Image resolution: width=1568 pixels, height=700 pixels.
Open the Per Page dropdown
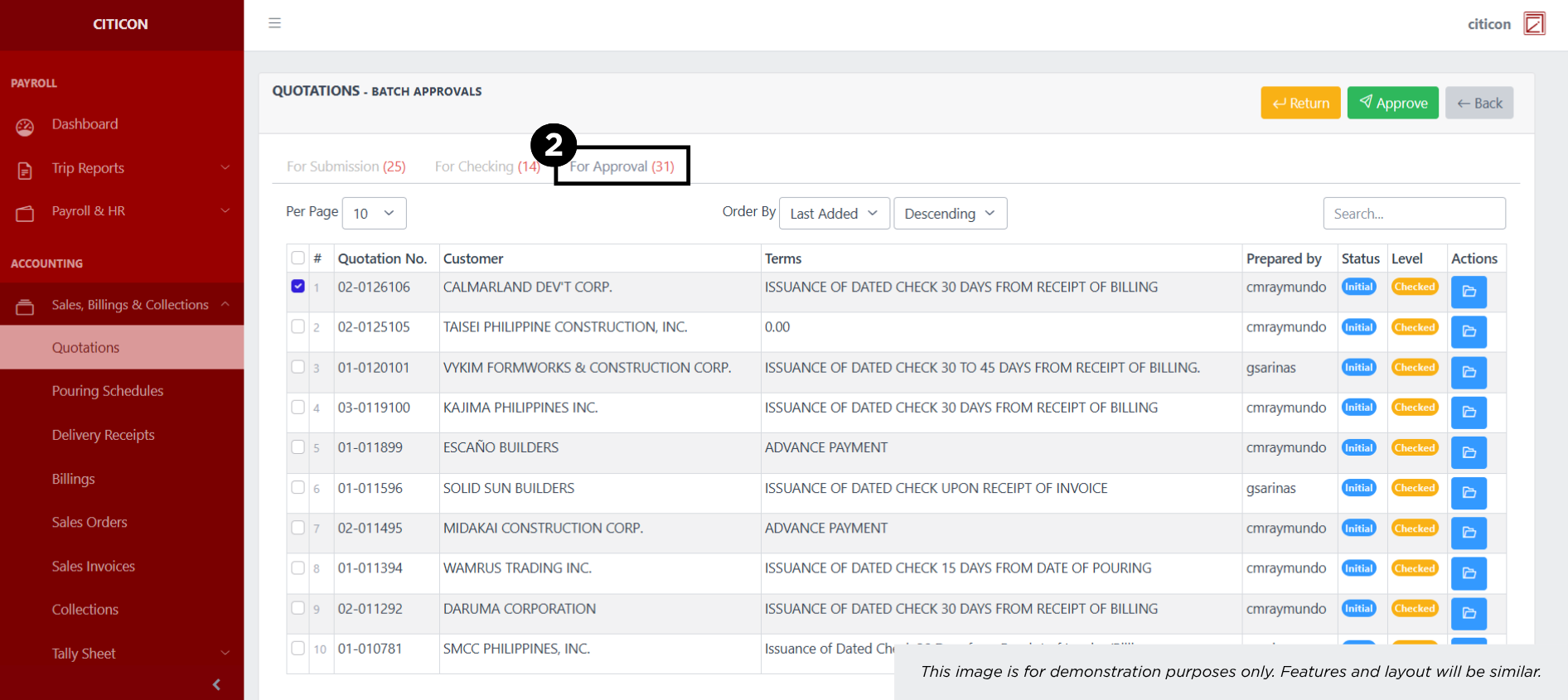point(374,214)
